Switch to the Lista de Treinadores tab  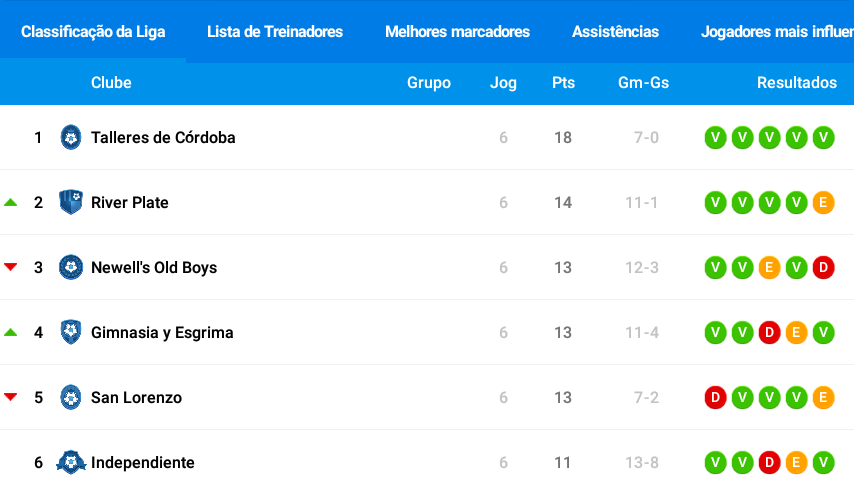[275, 32]
